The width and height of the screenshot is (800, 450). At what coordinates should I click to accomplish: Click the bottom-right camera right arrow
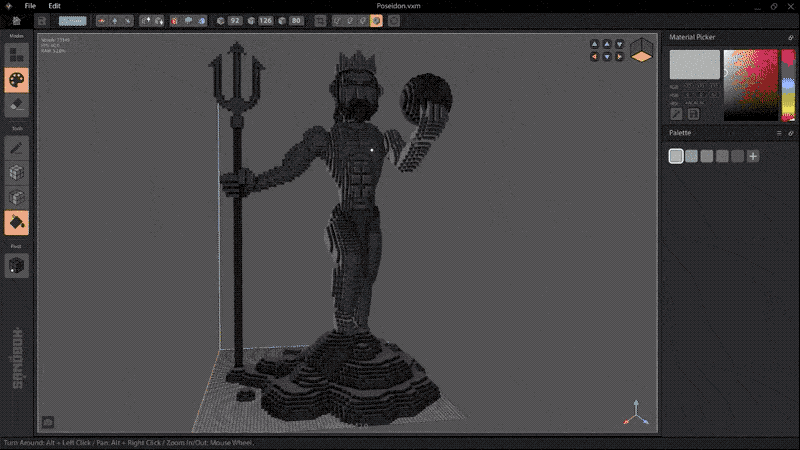point(619,57)
